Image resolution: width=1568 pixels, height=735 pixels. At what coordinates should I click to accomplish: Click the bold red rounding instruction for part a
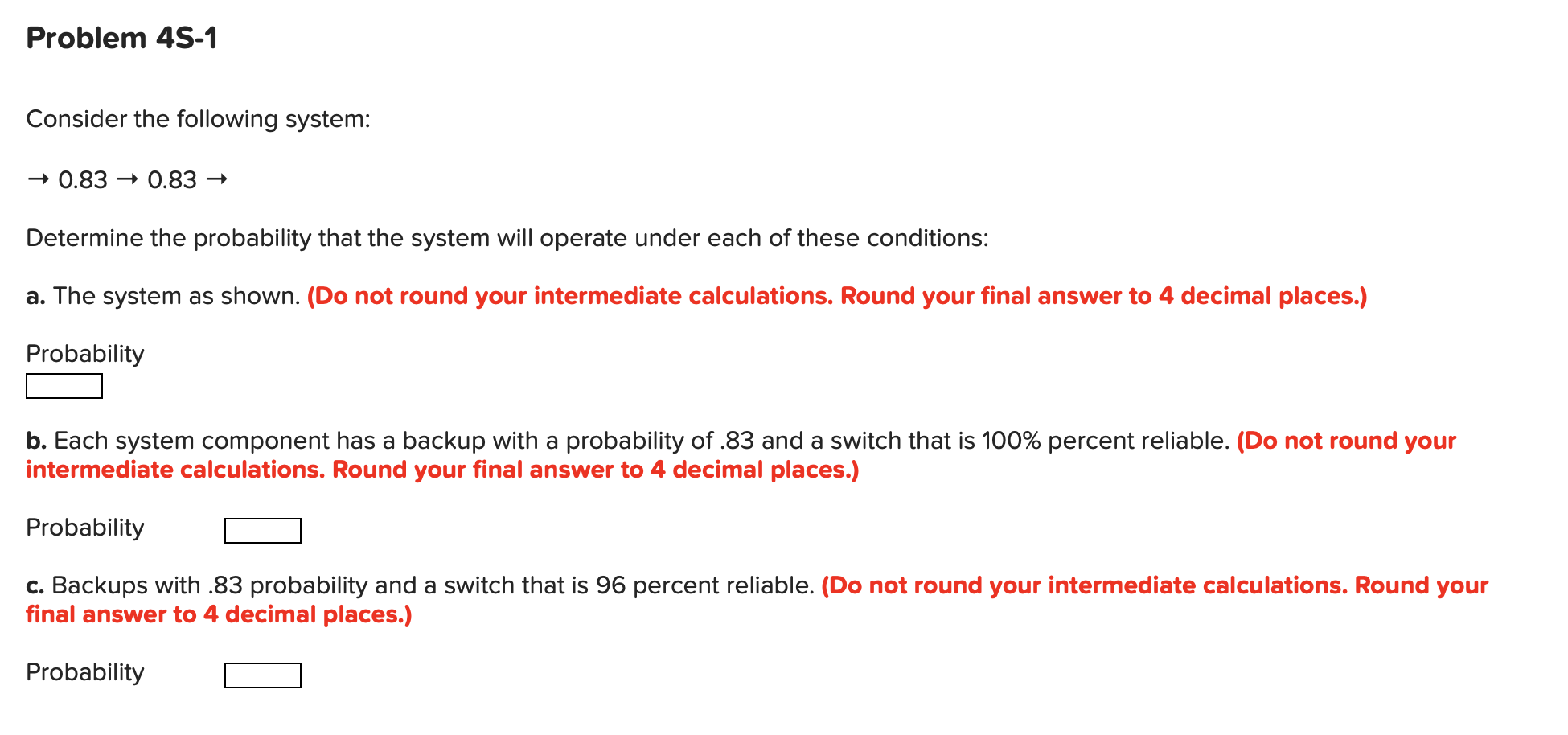836,295
